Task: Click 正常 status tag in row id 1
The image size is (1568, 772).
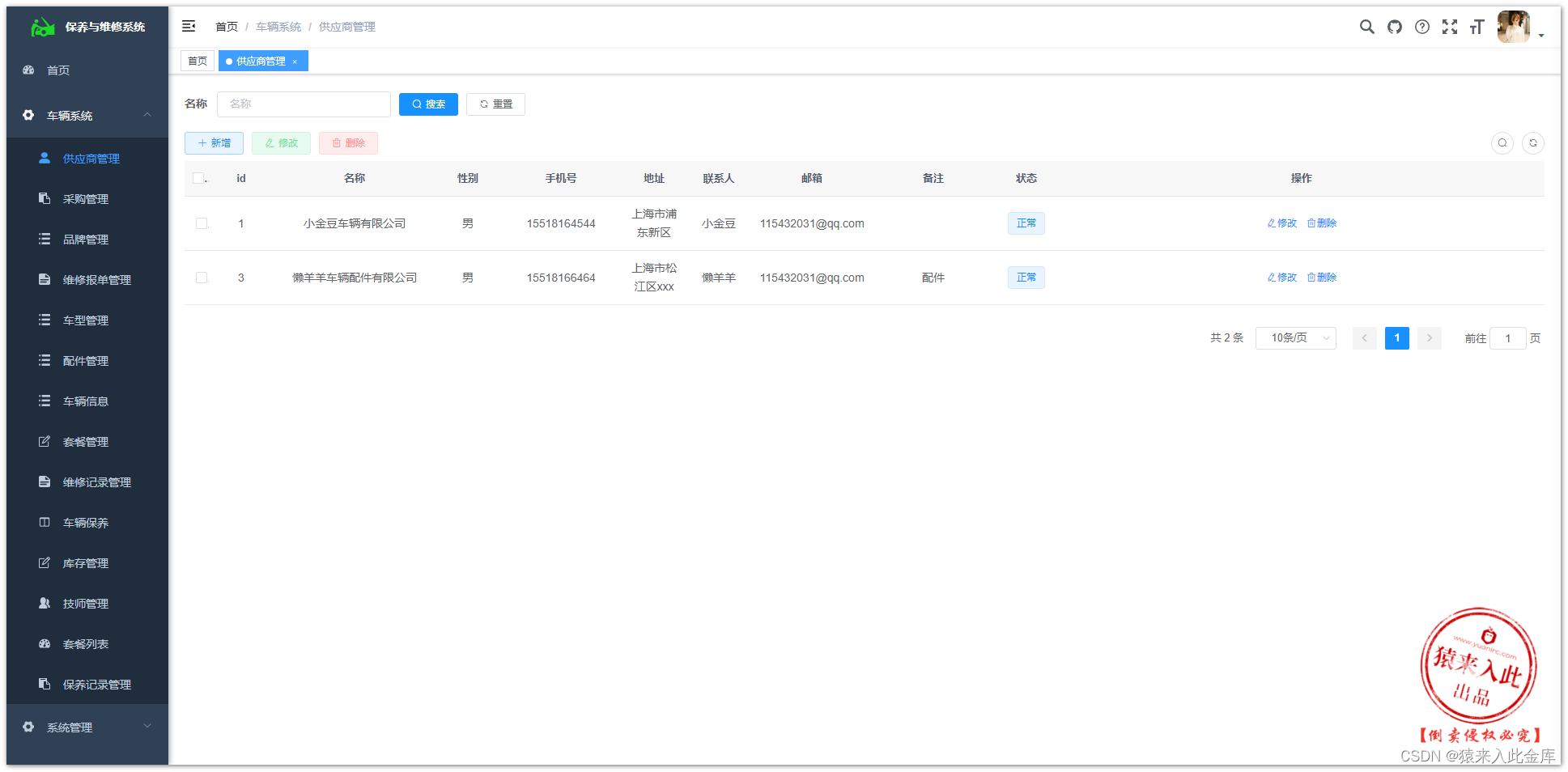Action: [x=1026, y=223]
